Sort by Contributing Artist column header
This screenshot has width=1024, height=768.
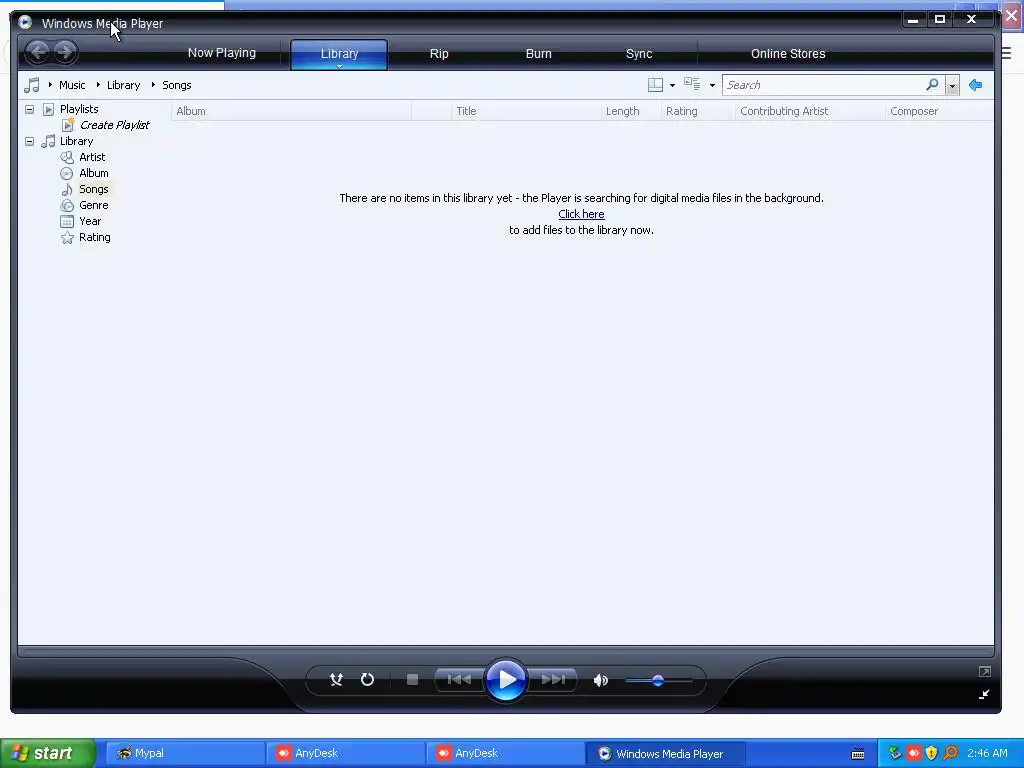point(810,111)
